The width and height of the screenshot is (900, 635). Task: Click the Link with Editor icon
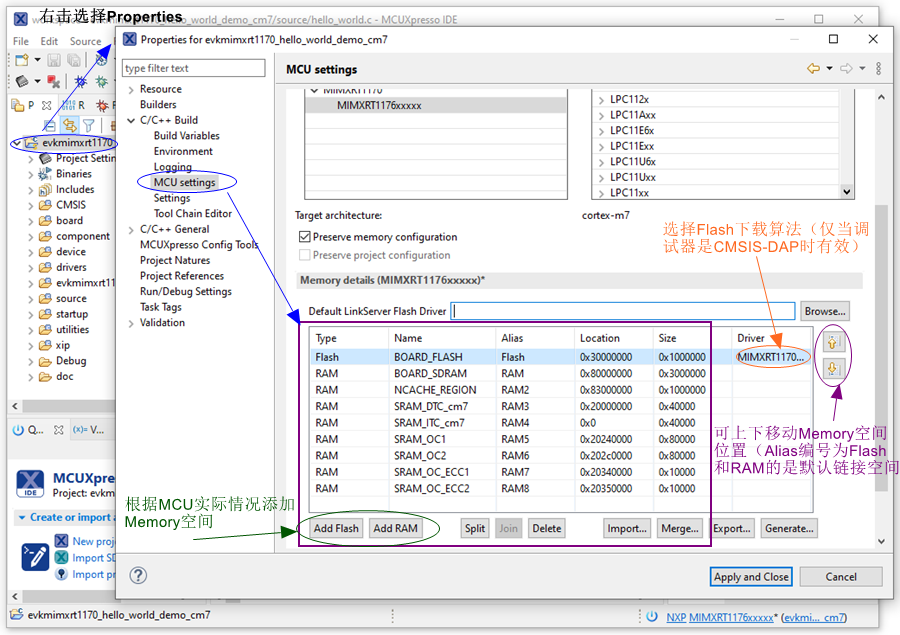pos(69,125)
